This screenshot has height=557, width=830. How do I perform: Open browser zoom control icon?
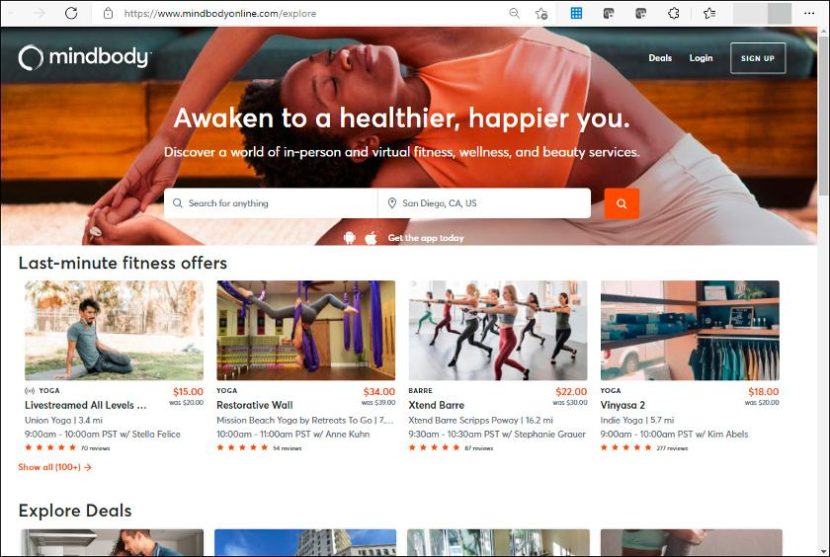point(514,13)
